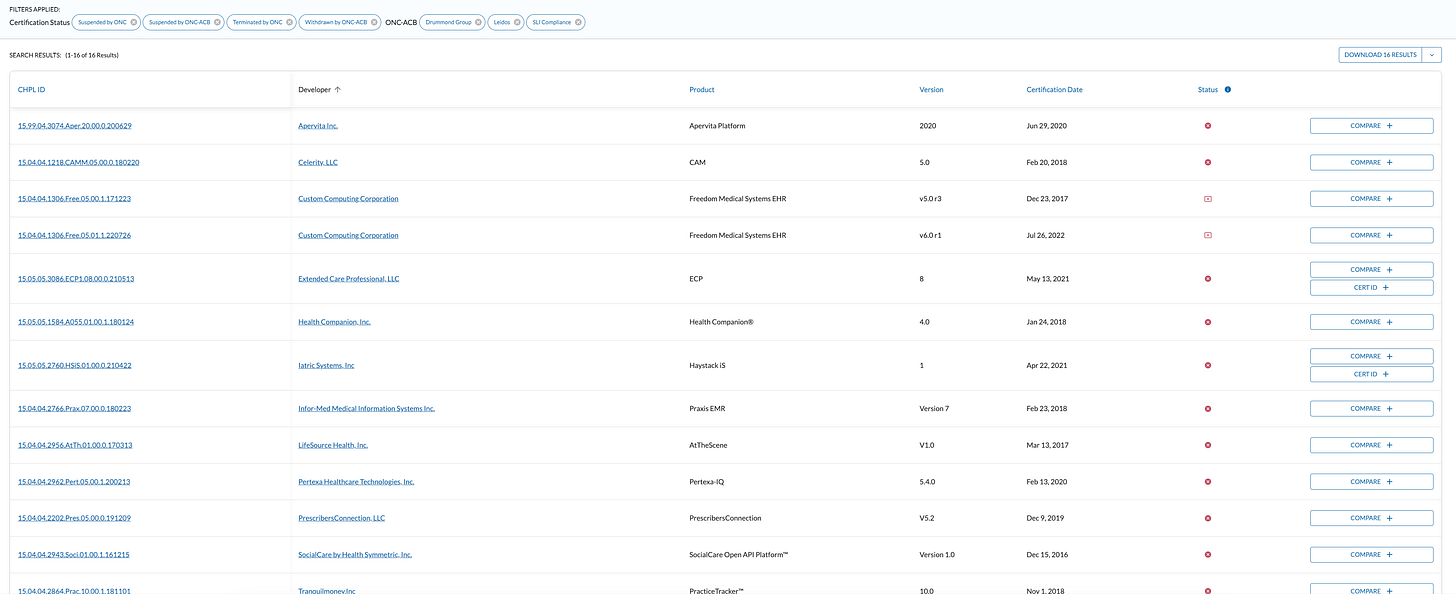Click the status icon for Apervita Platform

(x=1208, y=126)
